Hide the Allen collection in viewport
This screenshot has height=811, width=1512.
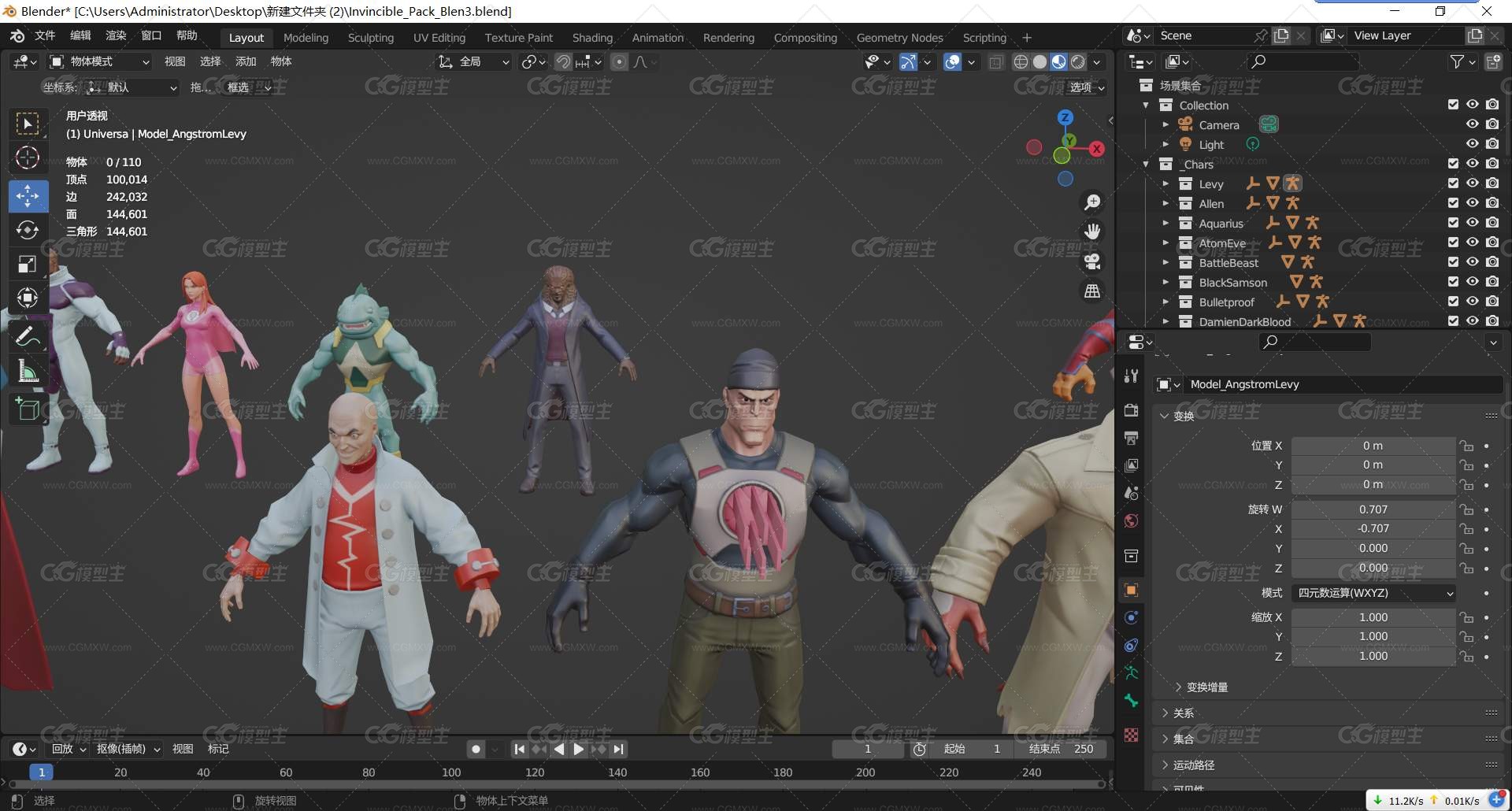[1473, 203]
